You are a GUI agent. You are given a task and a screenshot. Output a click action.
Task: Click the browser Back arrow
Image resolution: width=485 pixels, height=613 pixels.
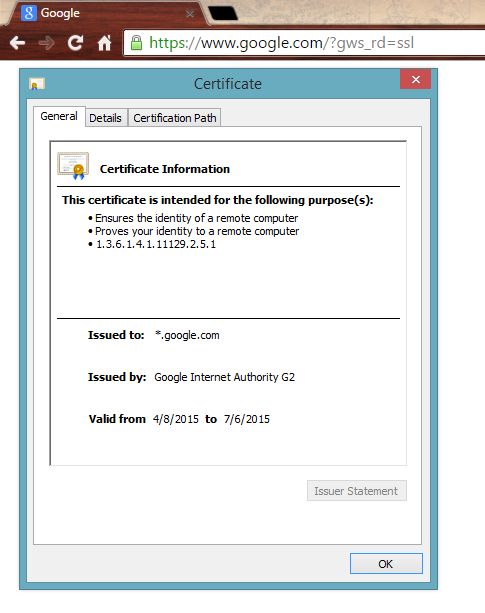tap(17, 43)
